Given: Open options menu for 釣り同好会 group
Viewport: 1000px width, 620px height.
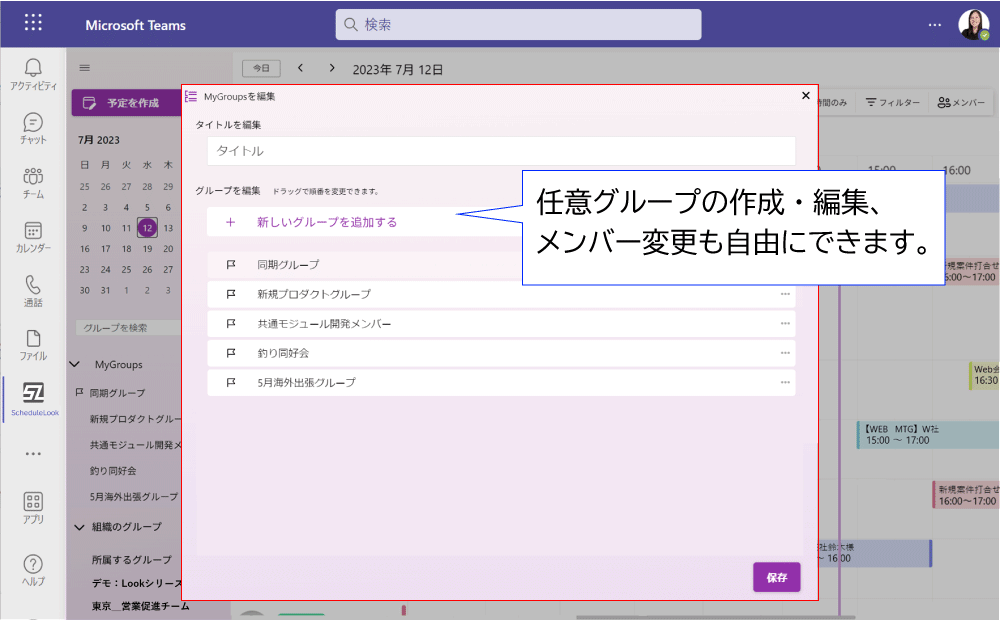Looking at the screenshot, I should (x=785, y=353).
